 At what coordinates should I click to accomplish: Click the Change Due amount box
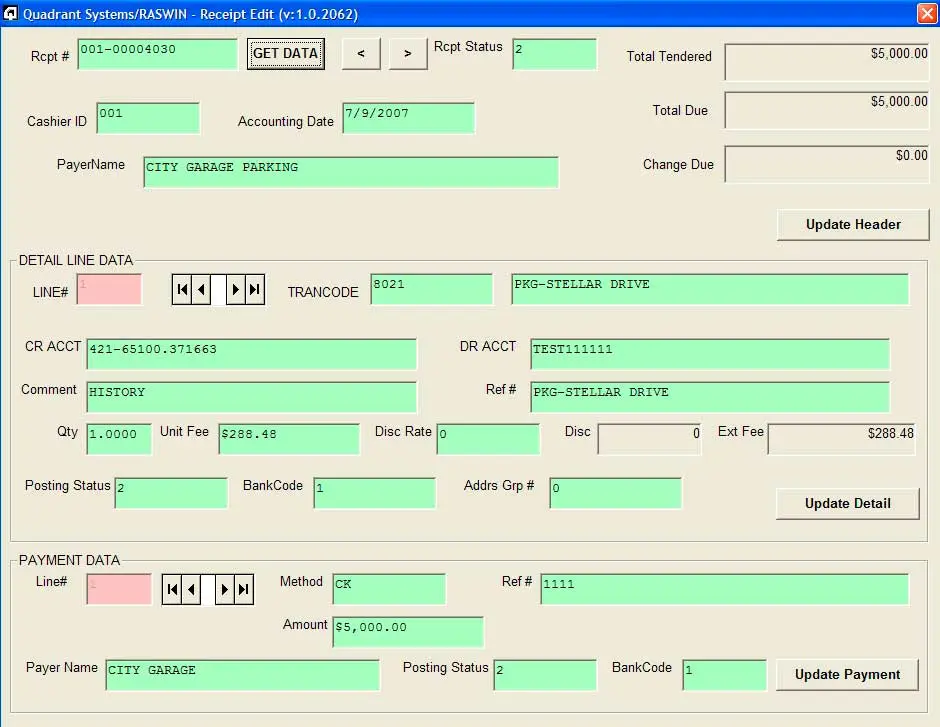(x=827, y=164)
